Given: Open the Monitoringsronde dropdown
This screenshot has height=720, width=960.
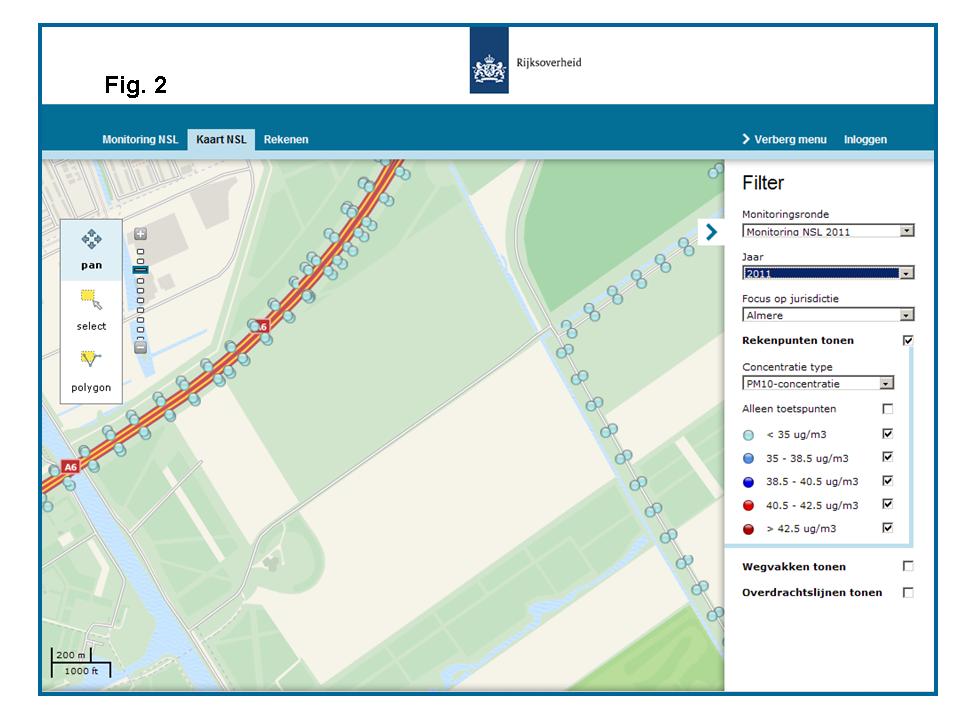Looking at the screenshot, I should [828, 231].
